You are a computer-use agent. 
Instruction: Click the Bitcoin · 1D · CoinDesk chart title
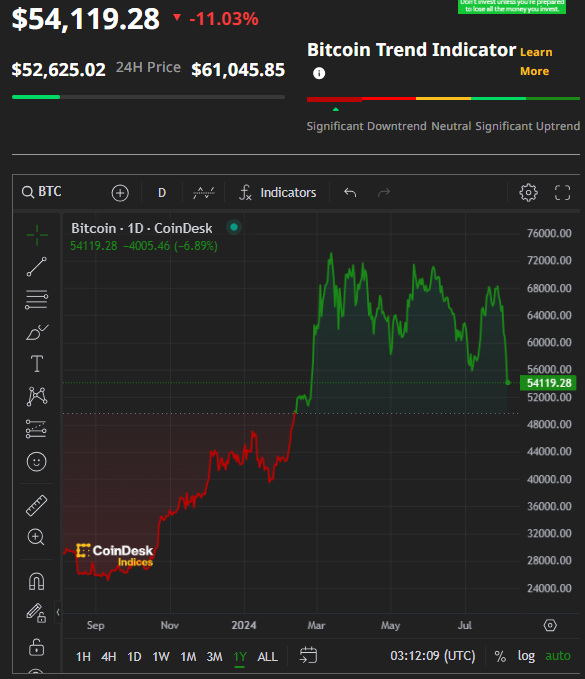142,228
